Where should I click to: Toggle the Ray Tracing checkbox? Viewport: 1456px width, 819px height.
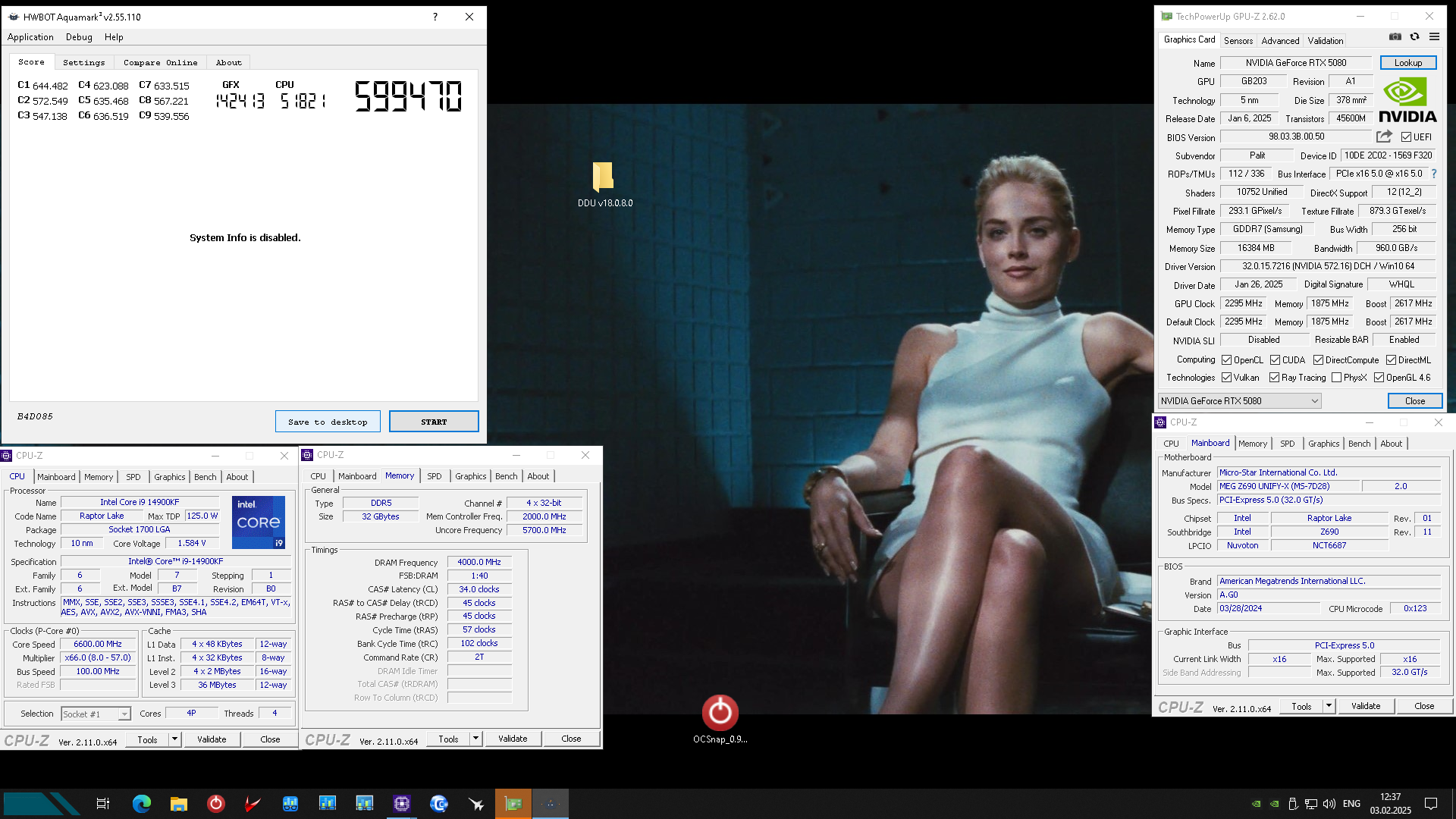click(x=1274, y=378)
